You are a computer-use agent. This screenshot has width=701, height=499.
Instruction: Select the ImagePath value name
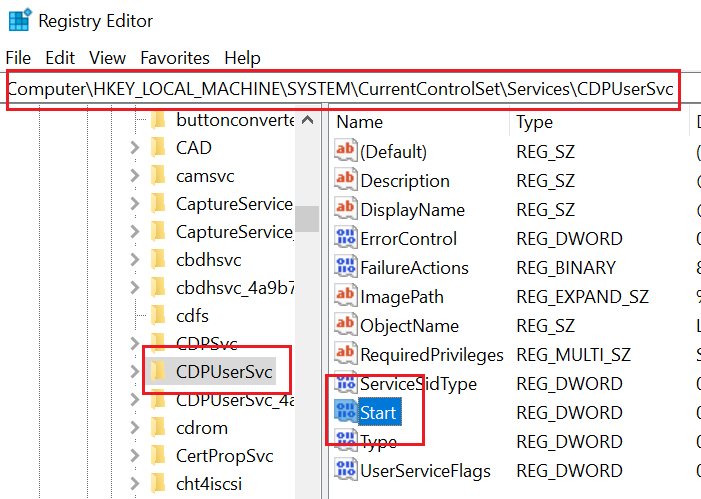[402, 297]
